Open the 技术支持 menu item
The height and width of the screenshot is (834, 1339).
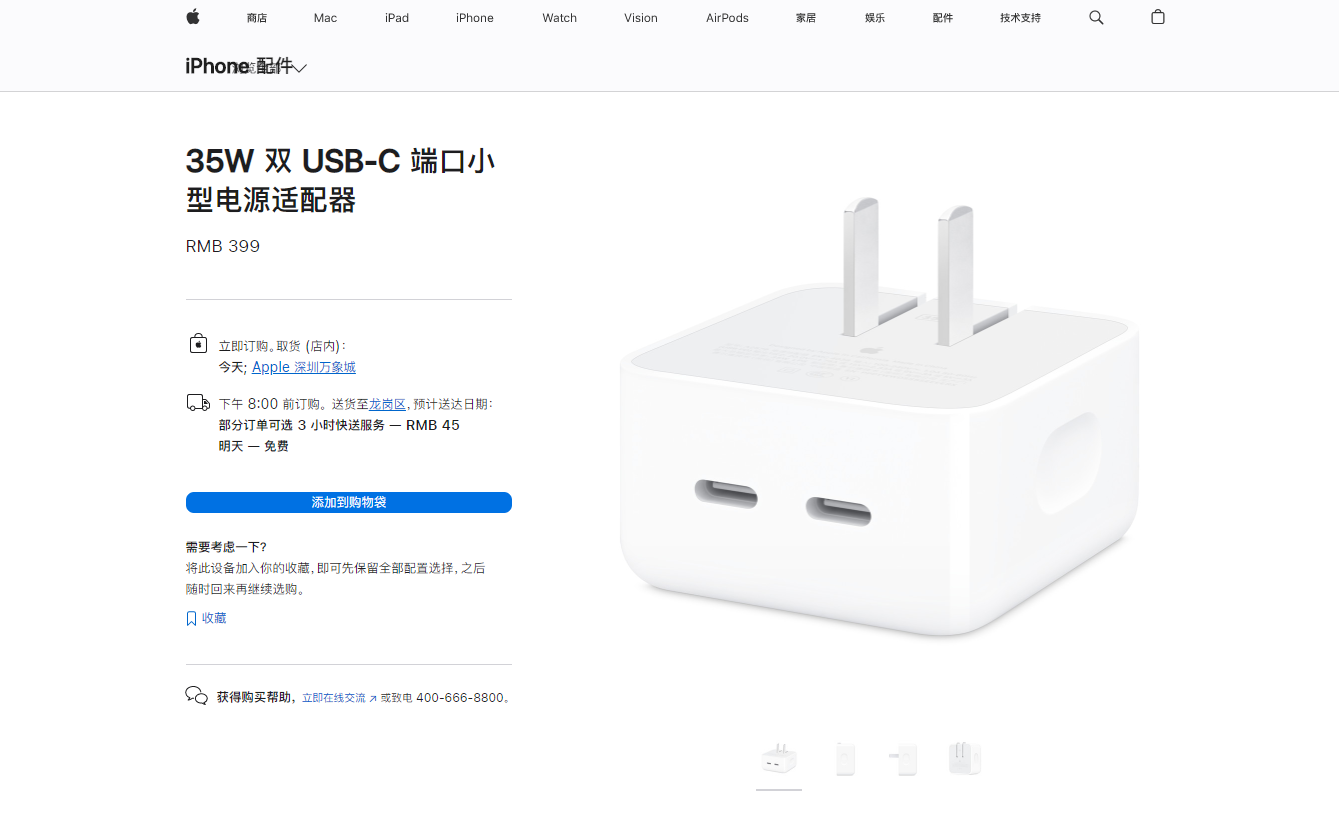(1020, 18)
